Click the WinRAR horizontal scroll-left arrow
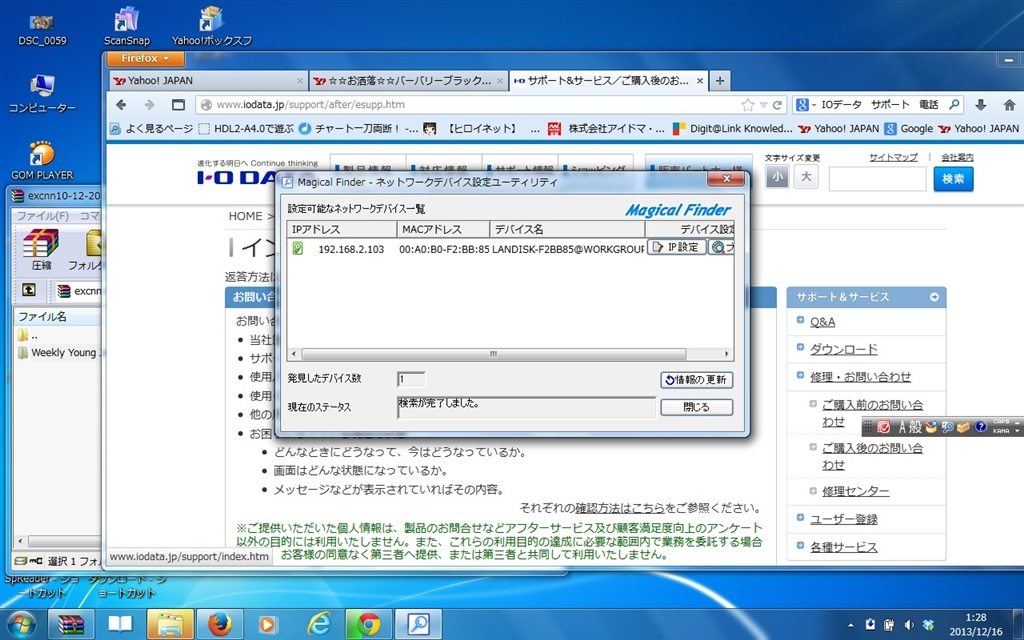Viewport: 1024px width, 640px height. coord(21,541)
